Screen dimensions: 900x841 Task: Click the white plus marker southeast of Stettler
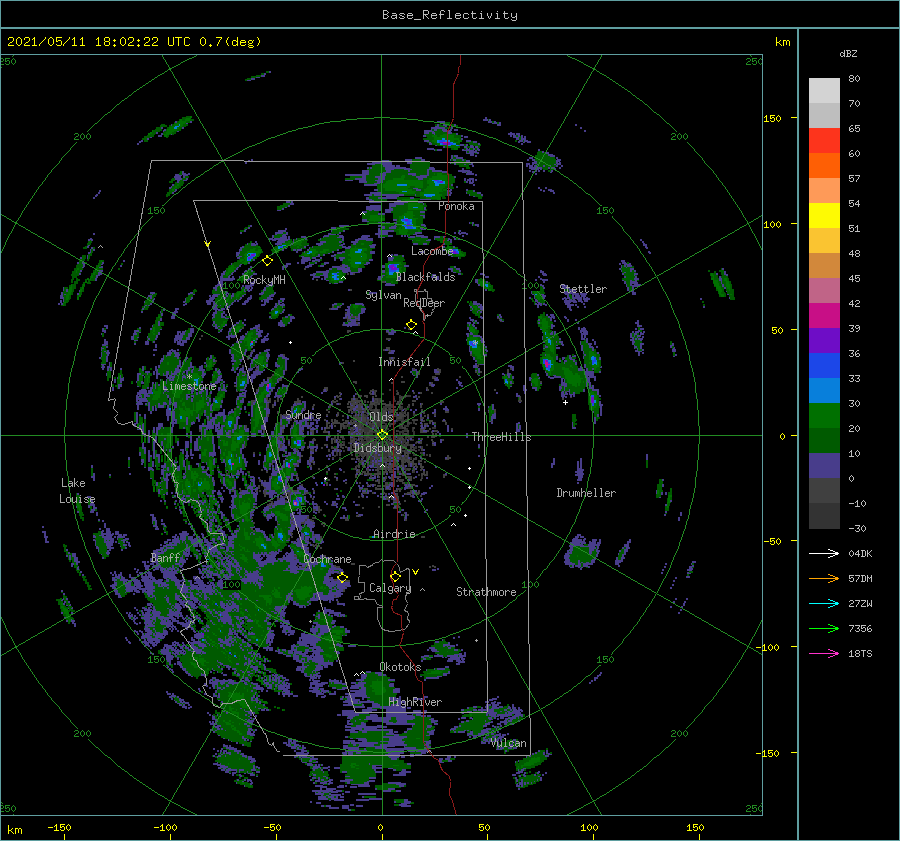565,402
